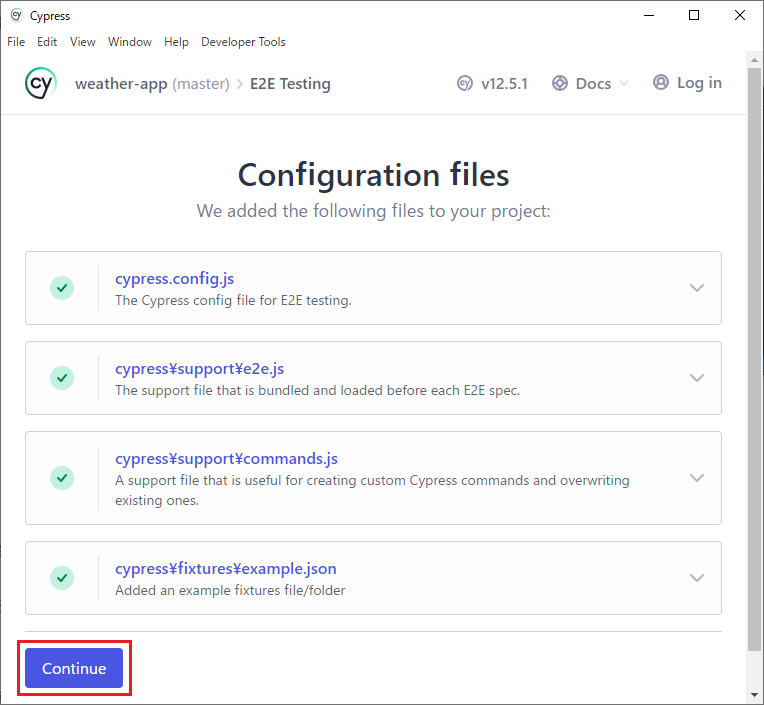Open the Docs dropdown arrow
The height and width of the screenshot is (705, 764).
[624, 83]
